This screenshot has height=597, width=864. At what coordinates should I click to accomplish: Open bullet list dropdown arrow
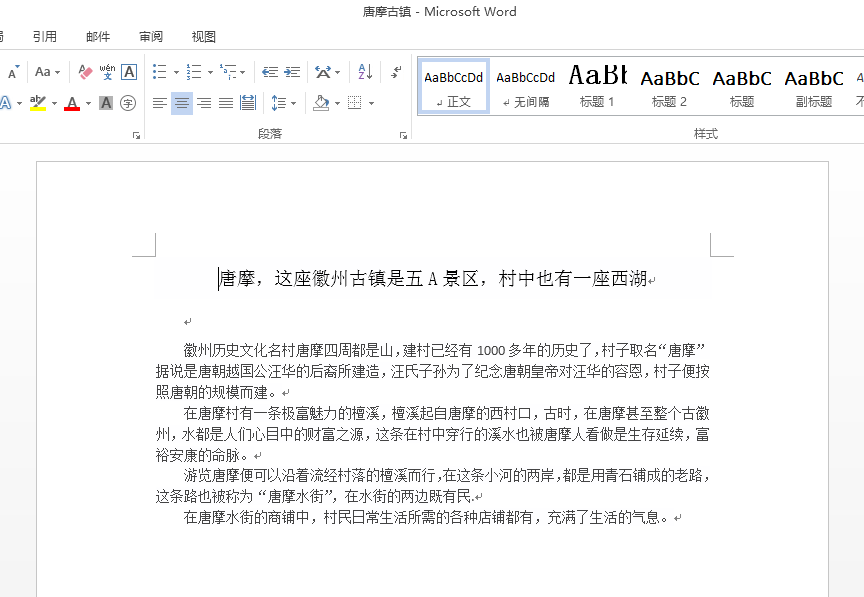176,73
